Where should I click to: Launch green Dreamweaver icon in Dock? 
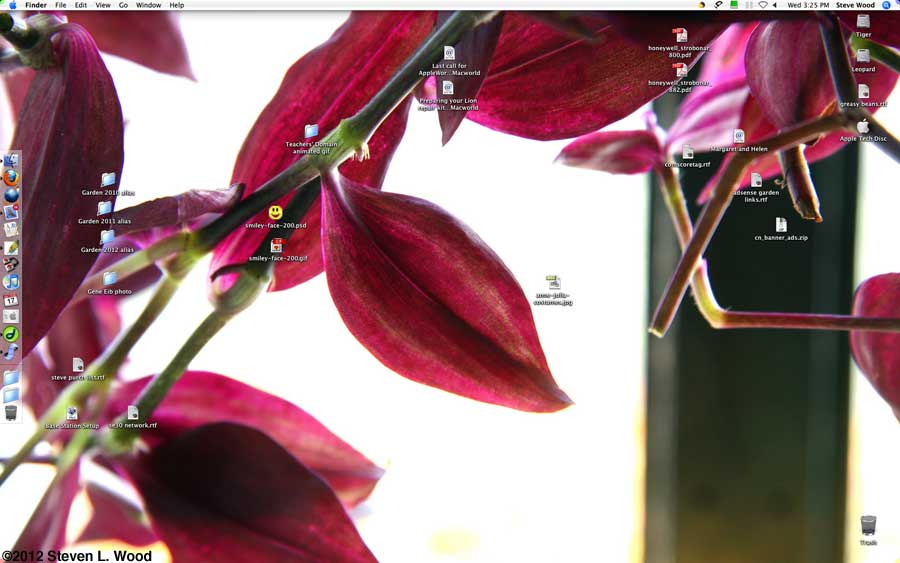[10, 334]
